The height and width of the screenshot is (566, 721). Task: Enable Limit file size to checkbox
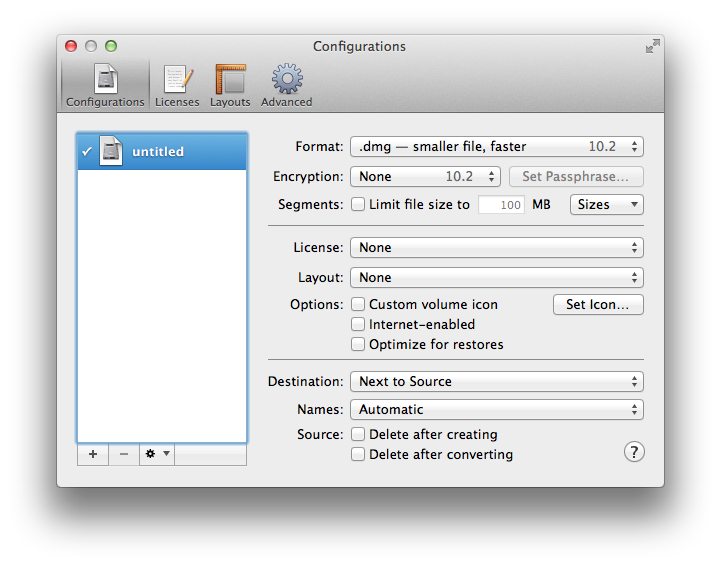(x=358, y=205)
